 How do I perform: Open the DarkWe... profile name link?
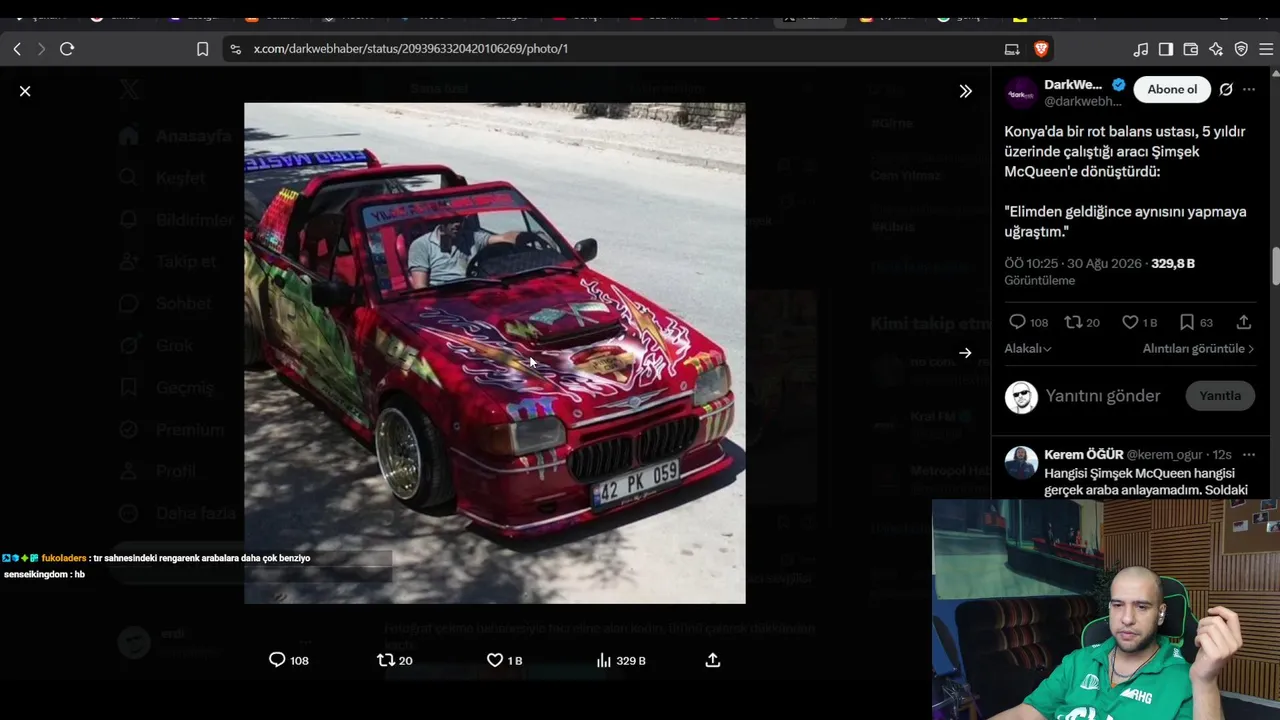(x=1073, y=85)
